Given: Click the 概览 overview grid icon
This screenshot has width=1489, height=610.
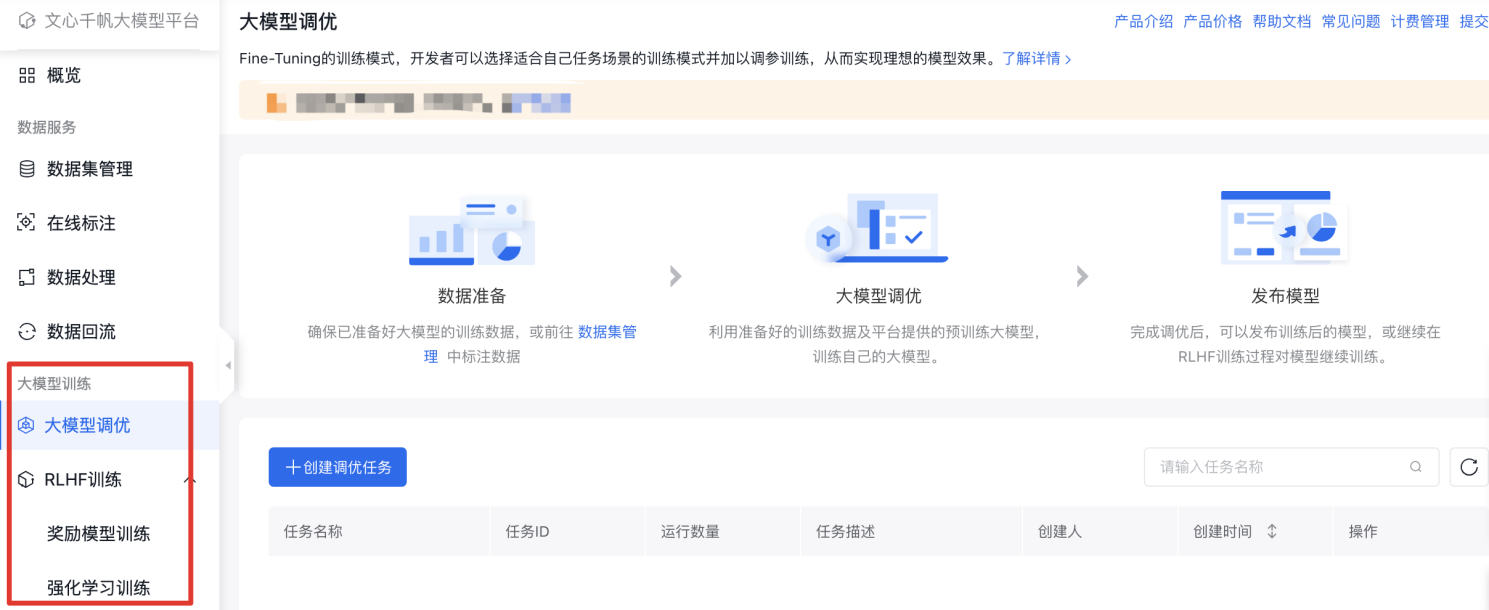Looking at the screenshot, I should point(27,75).
